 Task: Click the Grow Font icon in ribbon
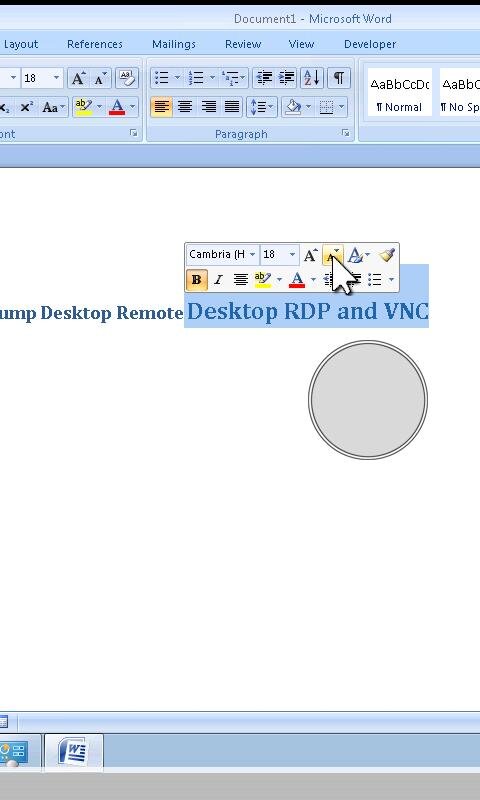(x=78, y=78)
